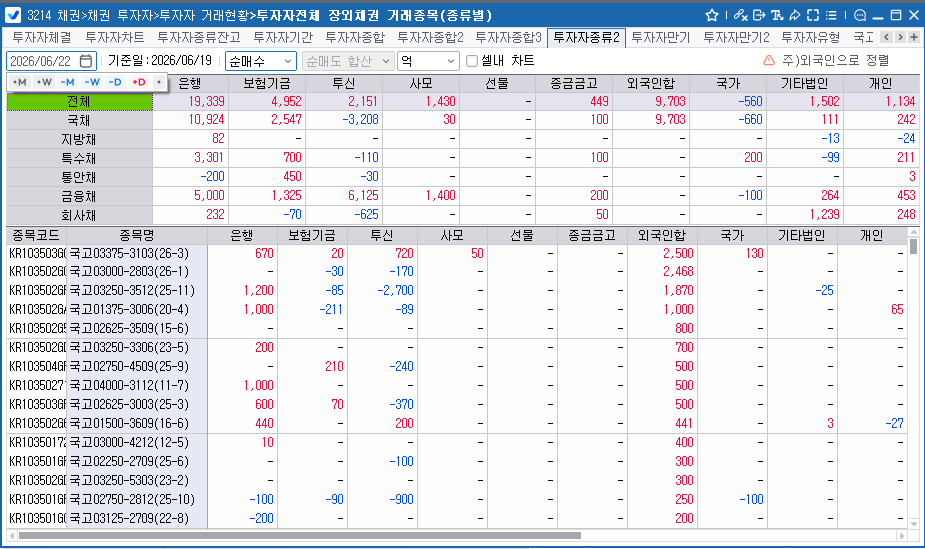
Task: Click the row 국고02750-4509(25-9)
Action: [455, 367]
